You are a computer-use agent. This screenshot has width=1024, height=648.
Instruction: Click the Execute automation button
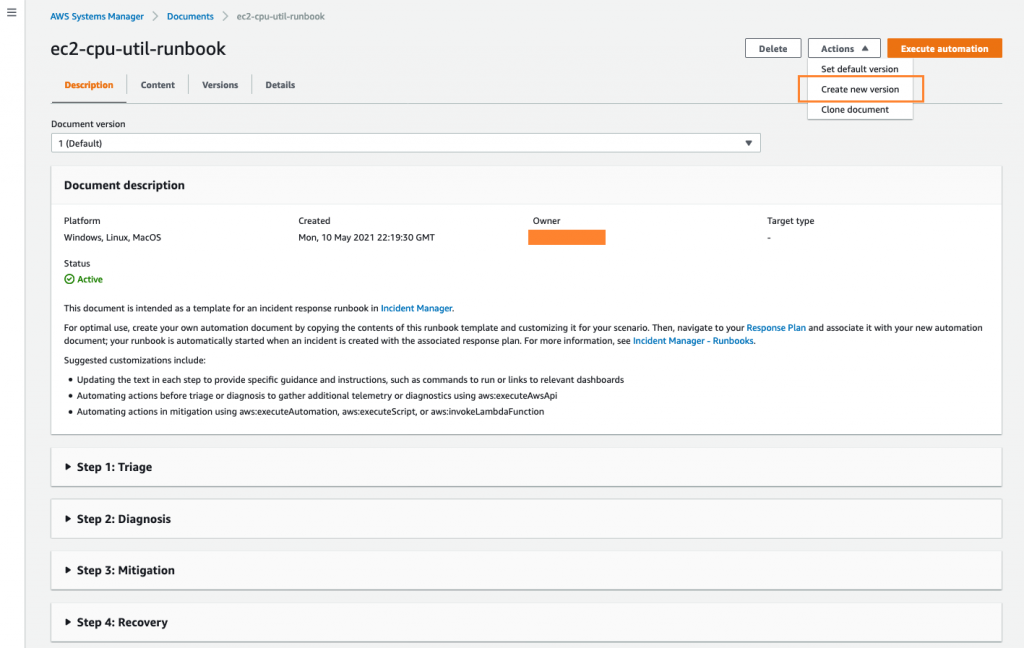943,47
